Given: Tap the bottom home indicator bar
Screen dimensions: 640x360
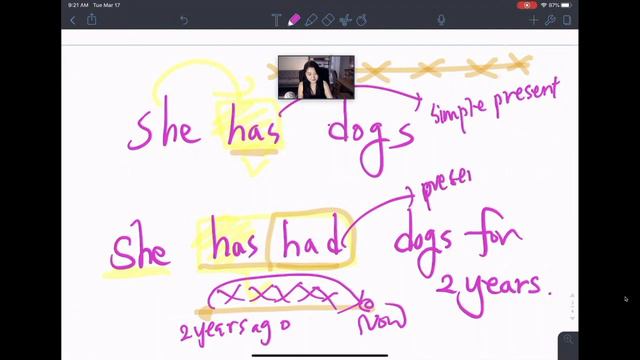Looking at the screenshot, I should pyautogui.click(x=320, y=356).
